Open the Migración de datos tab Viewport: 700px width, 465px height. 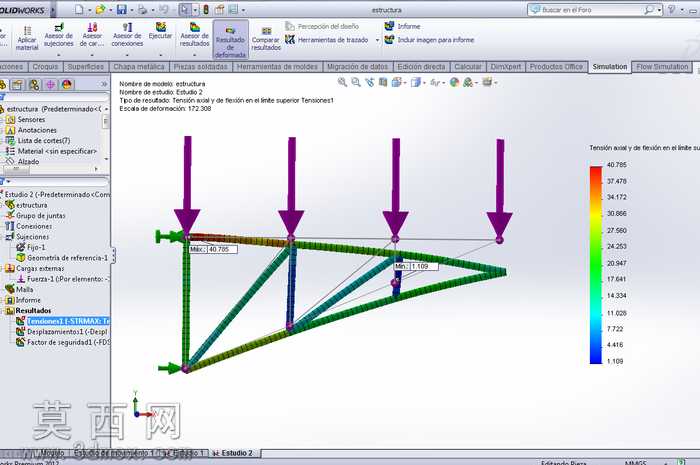[357, 66]
